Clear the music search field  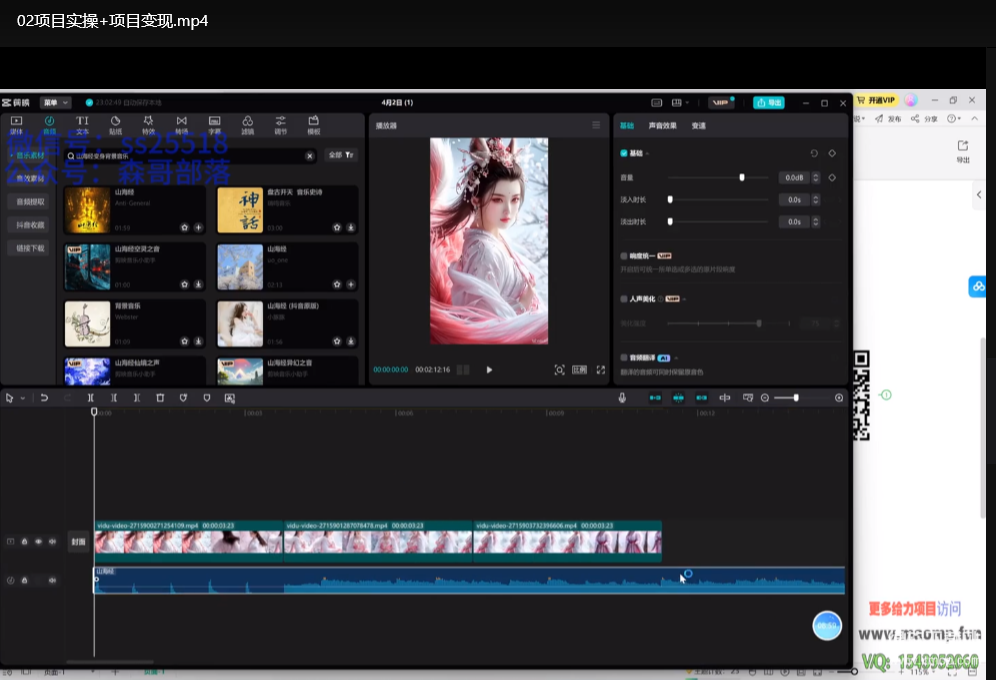(309, 156)
